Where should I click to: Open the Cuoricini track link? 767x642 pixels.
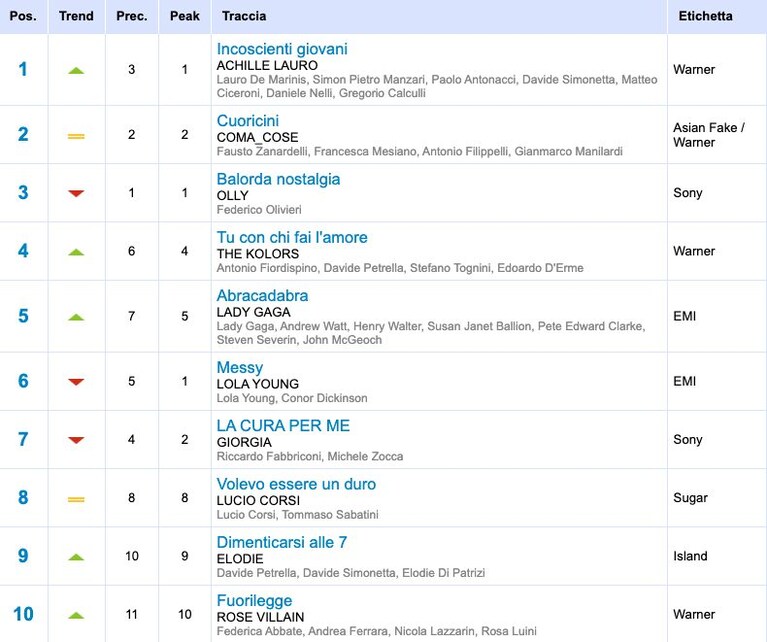248,121
